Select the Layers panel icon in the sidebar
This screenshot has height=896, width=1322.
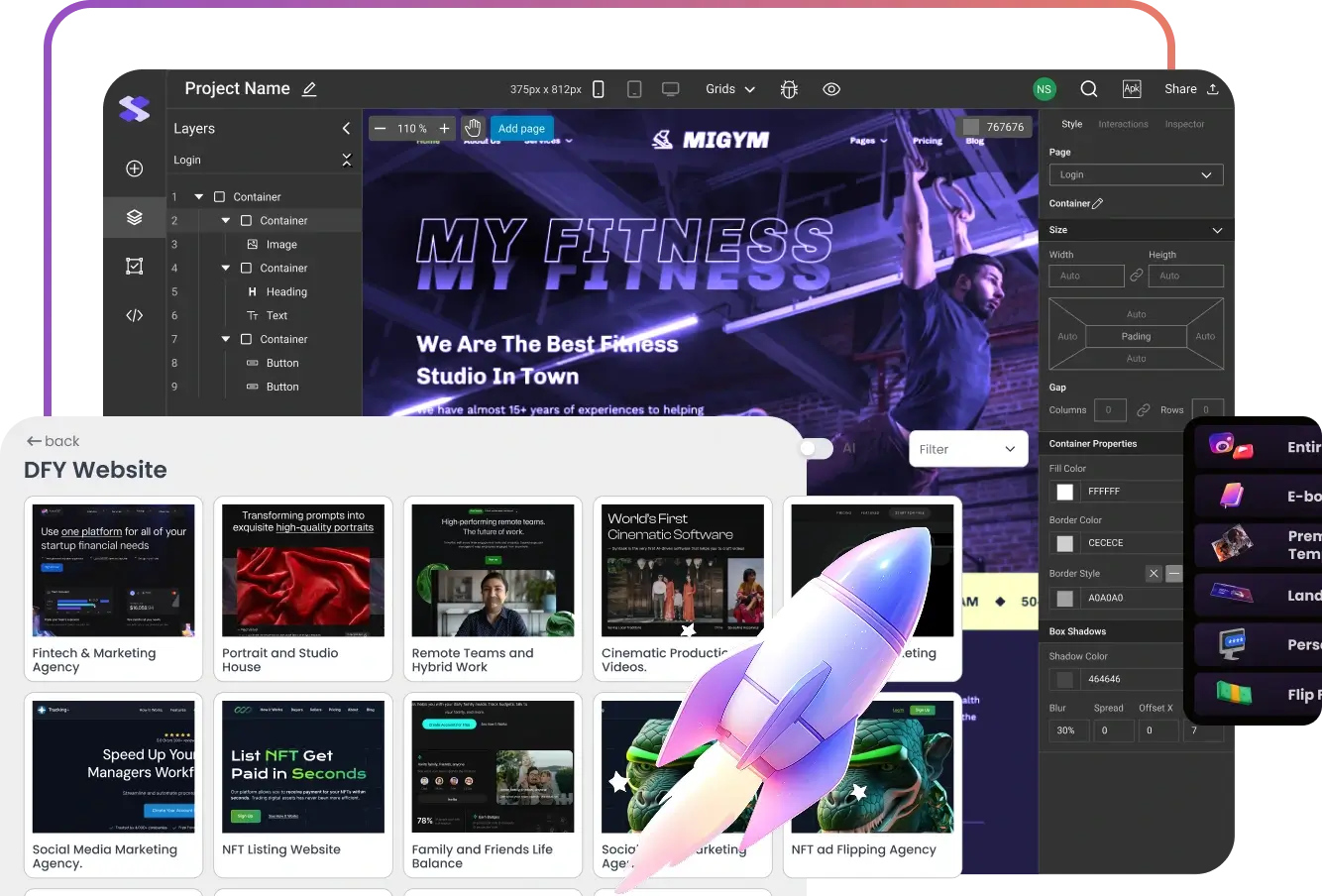(x=134, y=217)
